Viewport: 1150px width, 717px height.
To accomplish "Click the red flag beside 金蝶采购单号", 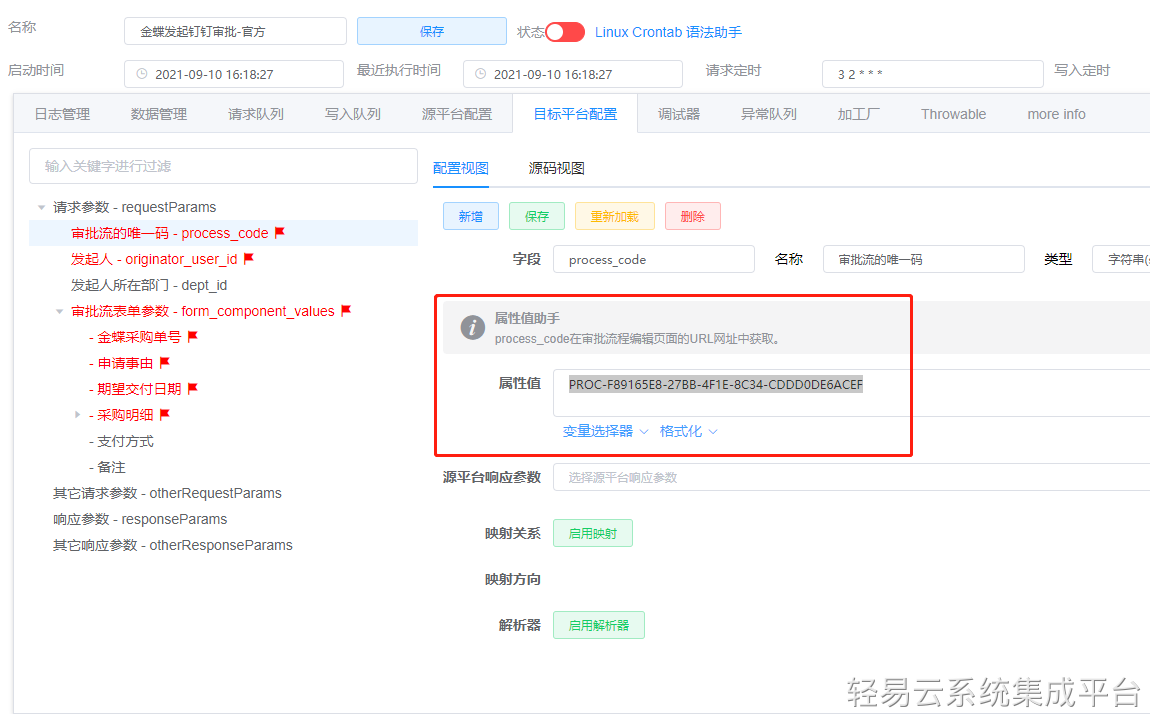I will 192,336.
